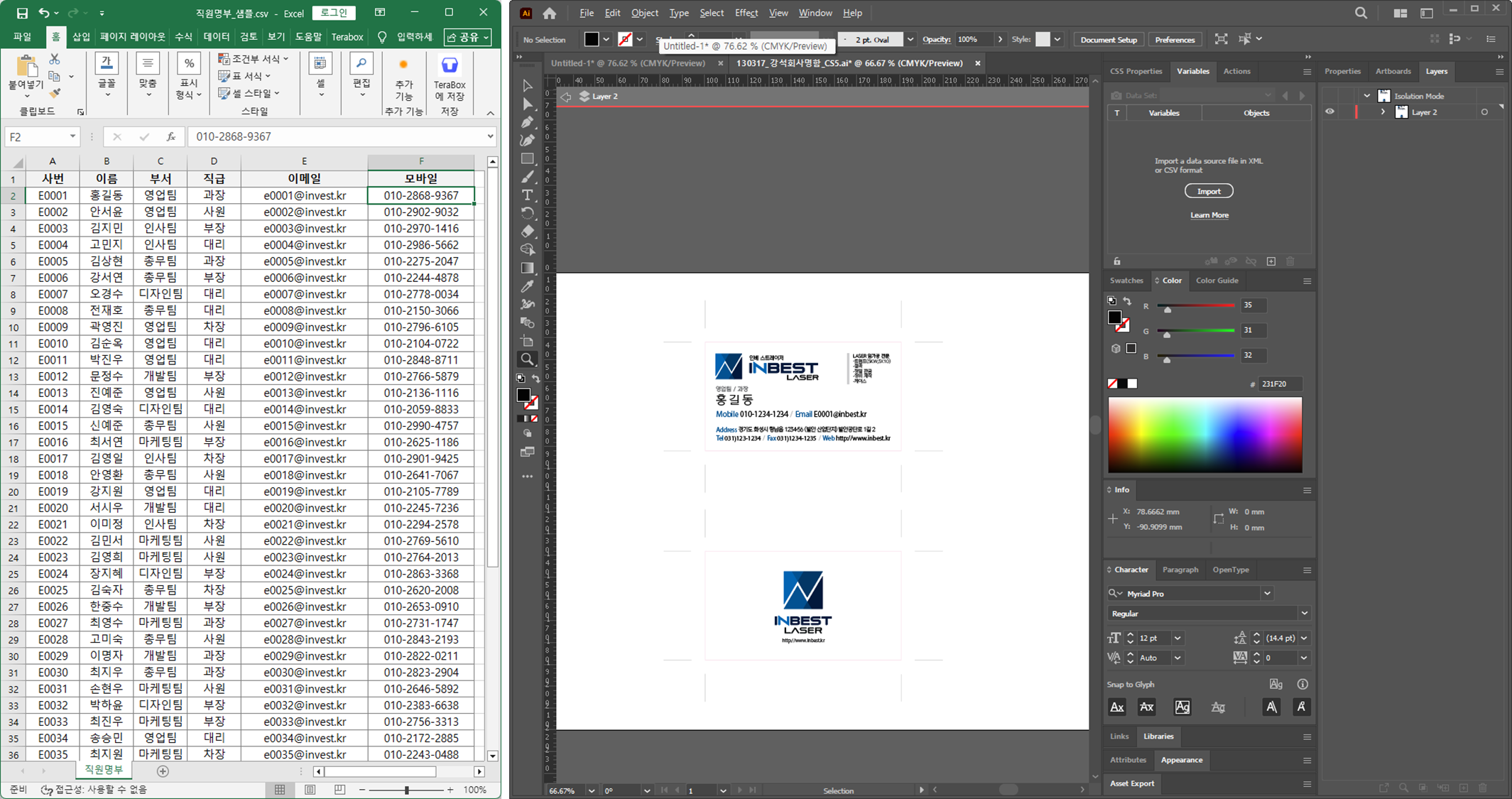Click the Import button in Variables

click(1208, 191)
